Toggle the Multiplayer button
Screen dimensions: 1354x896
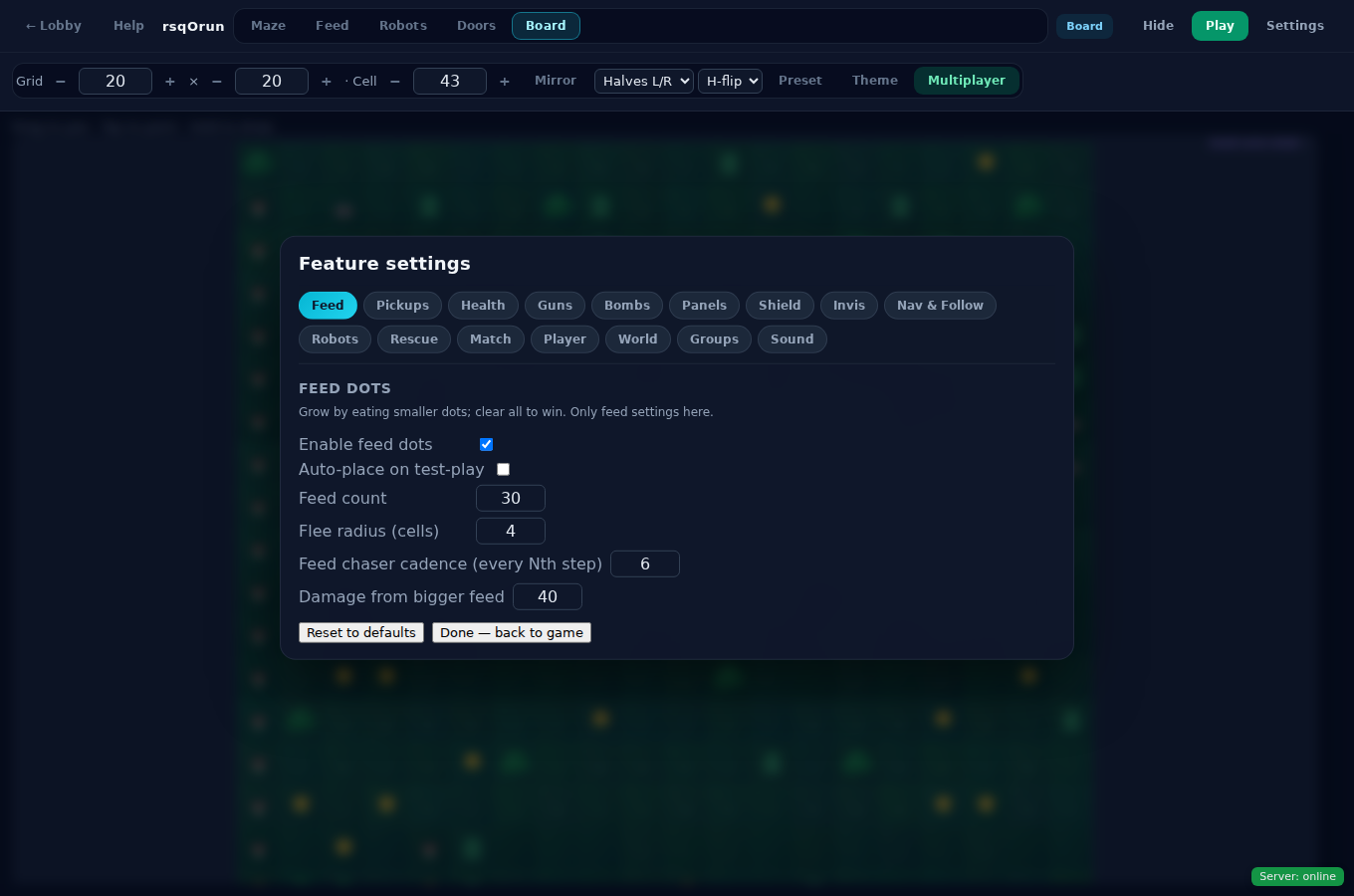pos(967,81)
